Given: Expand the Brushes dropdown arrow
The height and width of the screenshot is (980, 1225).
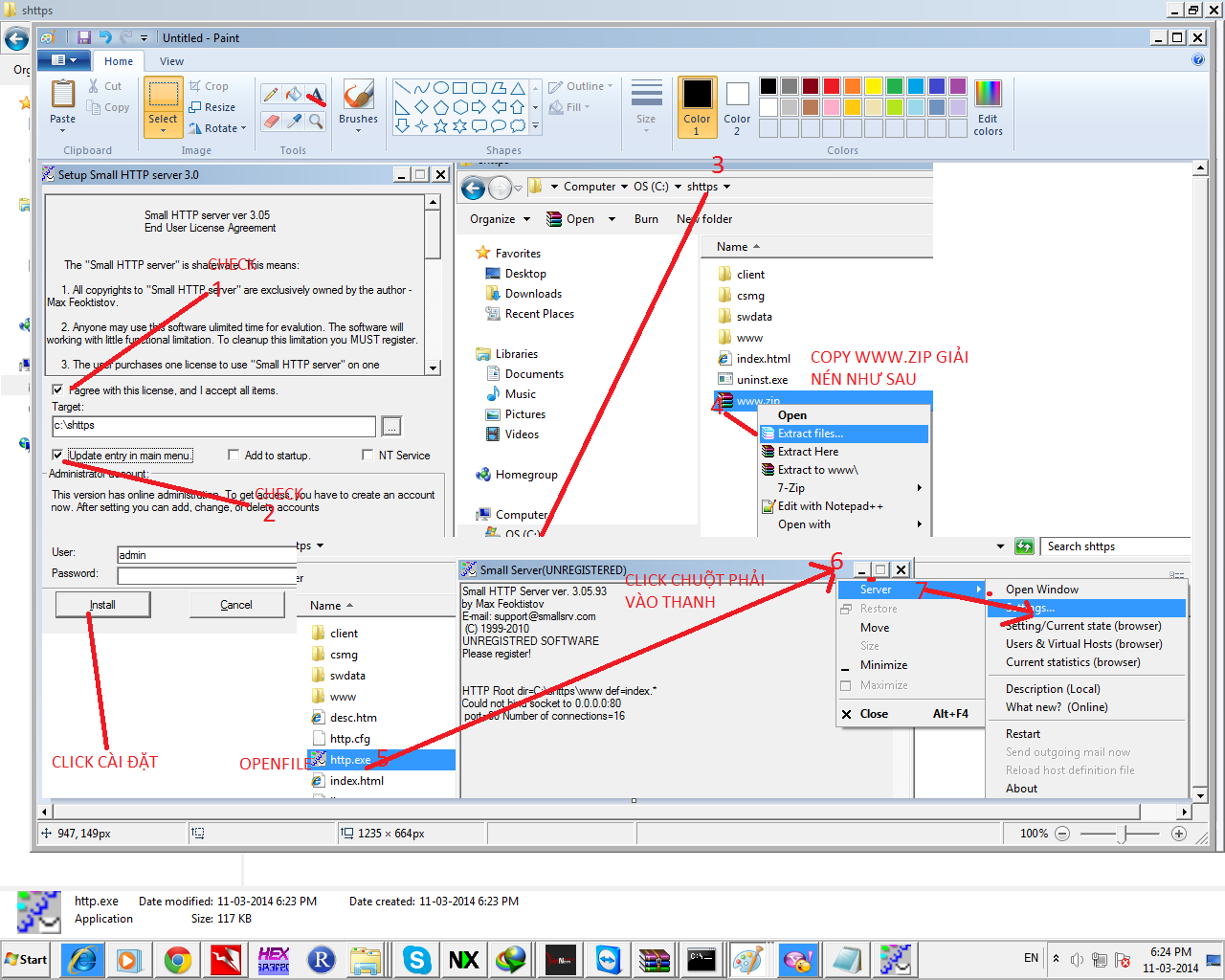Looking at the screenshot, I should 358,131.
